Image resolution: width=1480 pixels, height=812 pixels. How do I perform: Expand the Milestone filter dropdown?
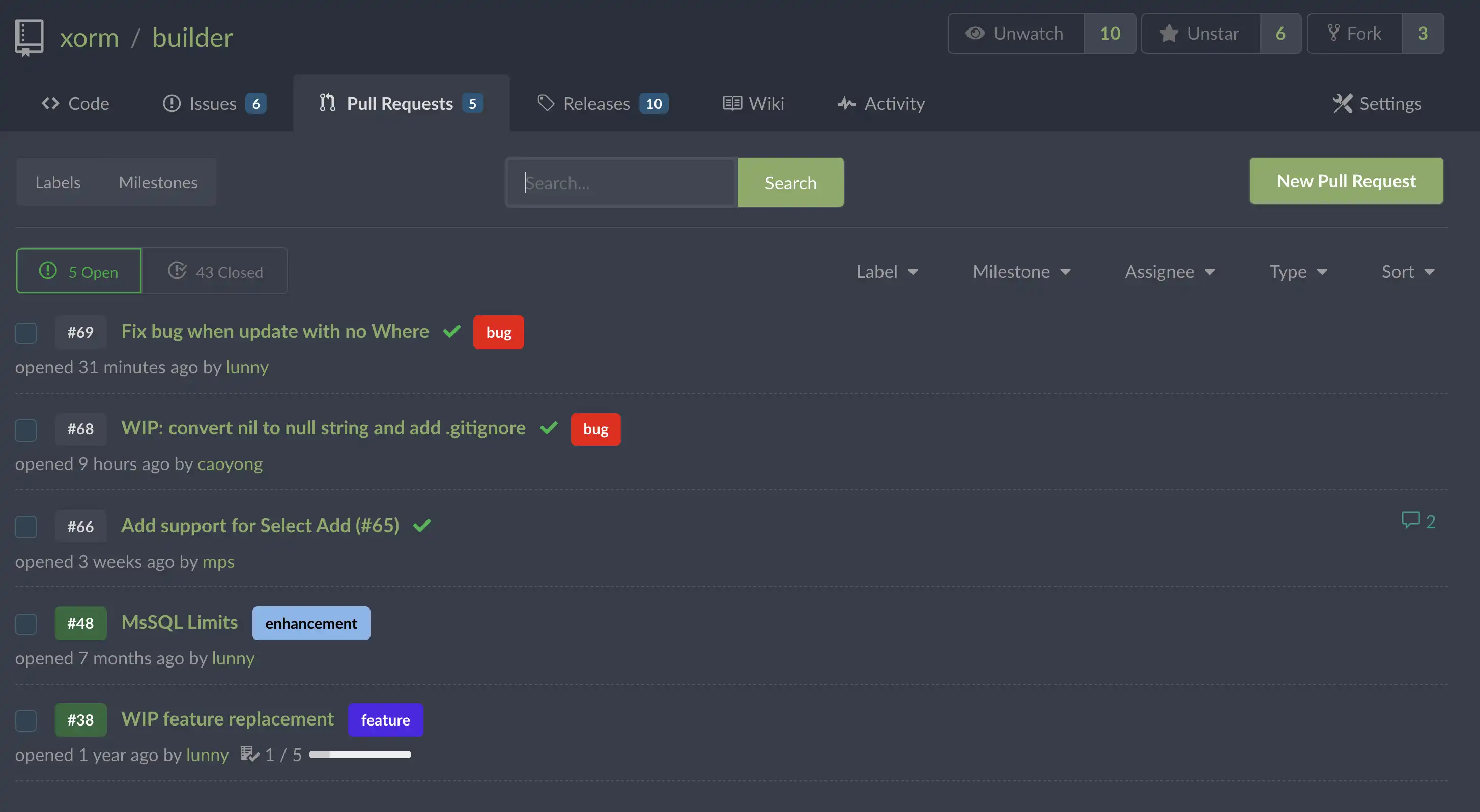click(1019, 270)
